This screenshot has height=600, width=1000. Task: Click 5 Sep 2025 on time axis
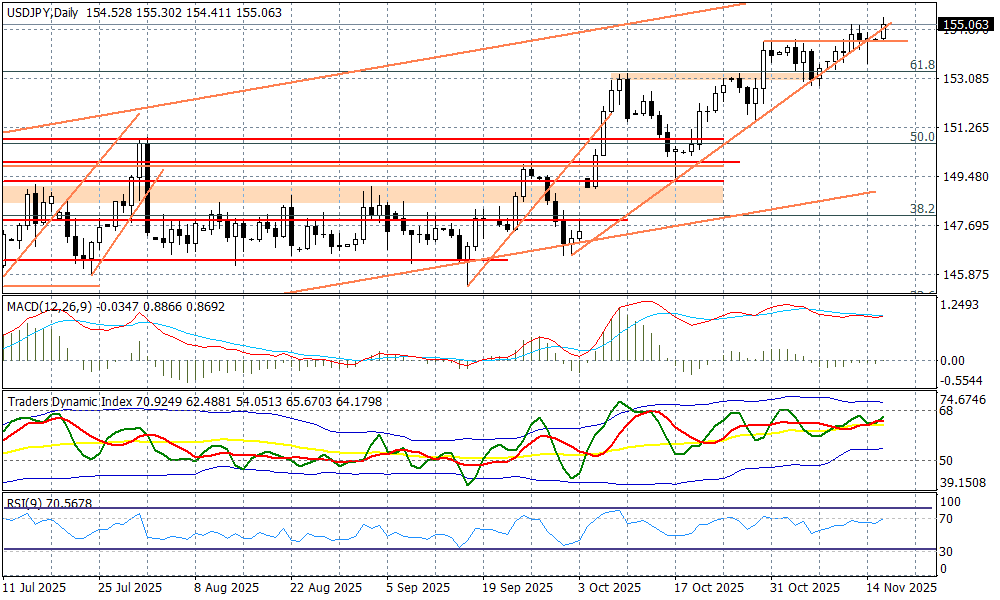coord(416,588)
